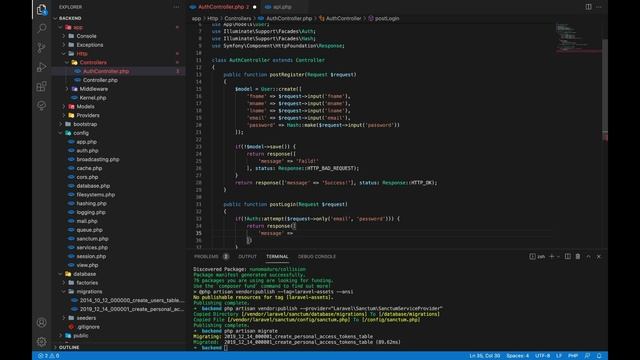Open the DEBUG CONSOLE tab
640x360 pixels.
pos(317,256)
